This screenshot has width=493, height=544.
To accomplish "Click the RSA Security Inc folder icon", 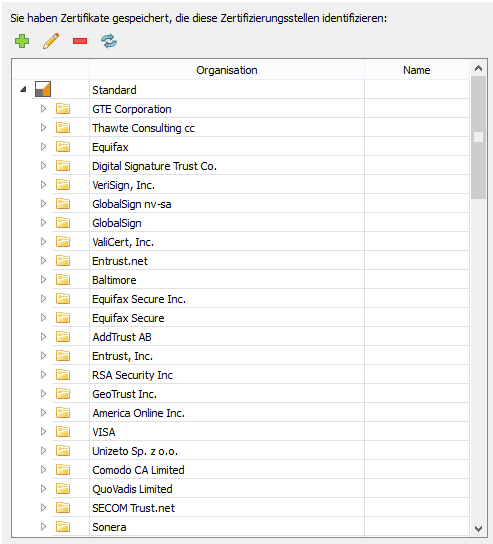I will click(x=63, y=375).
